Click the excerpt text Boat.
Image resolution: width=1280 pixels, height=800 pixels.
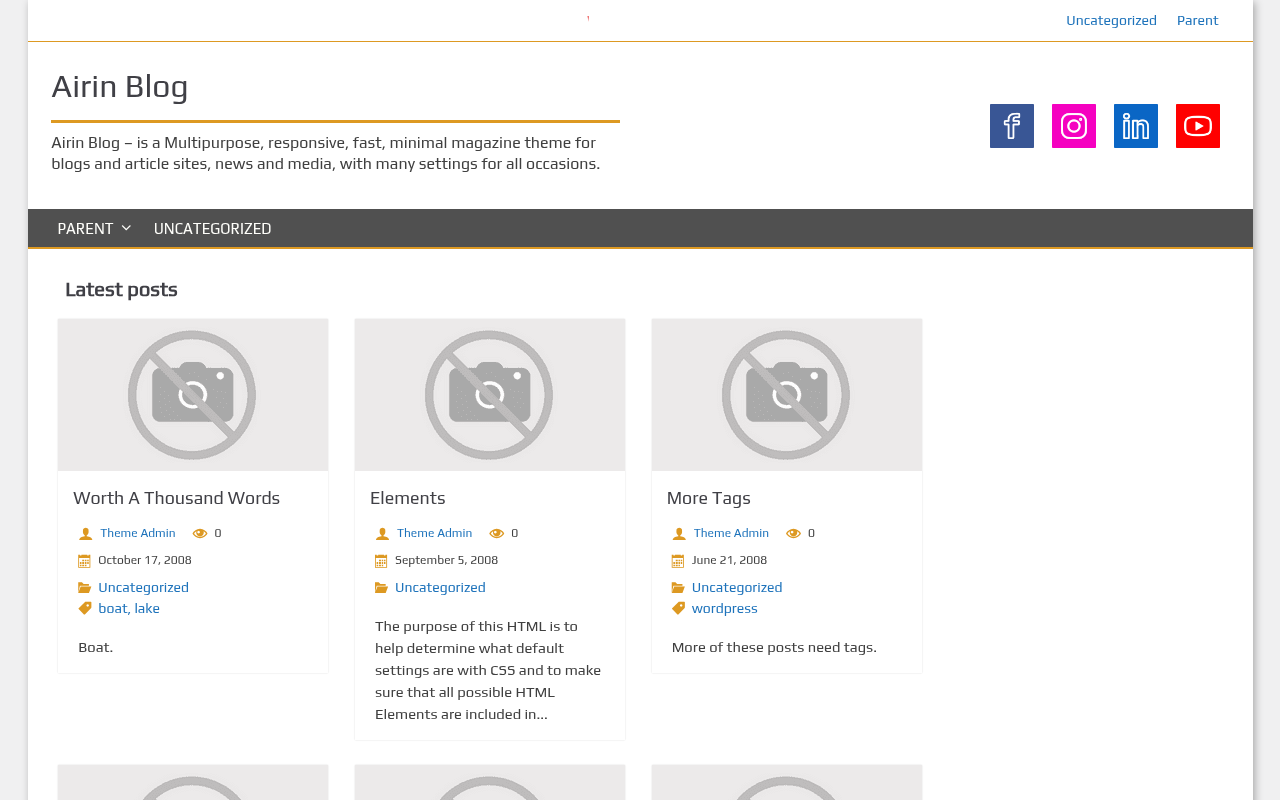96,647
